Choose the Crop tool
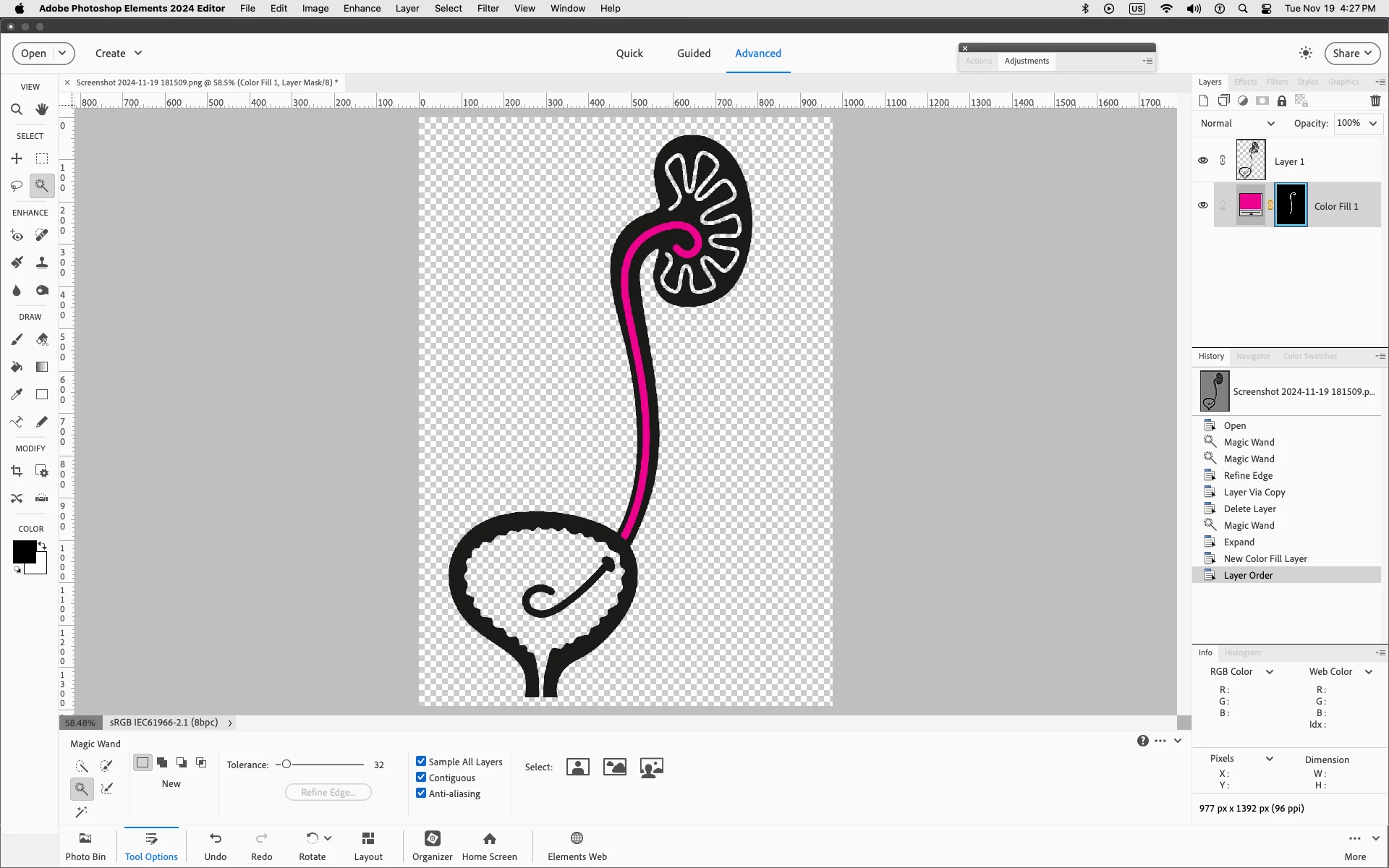 pyautogui.click(x=17, y=471)
